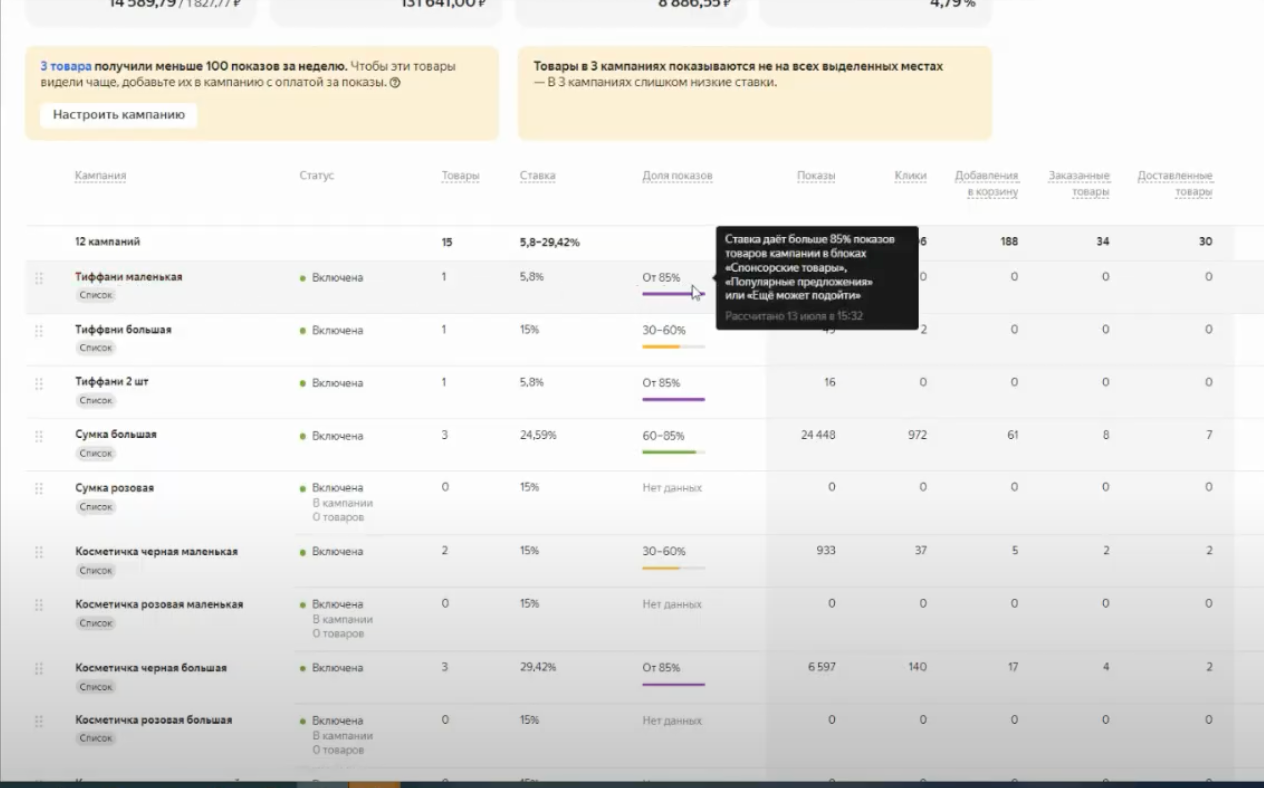Click the Список tag under Косметичка черная большая

(x=96, y=686)
